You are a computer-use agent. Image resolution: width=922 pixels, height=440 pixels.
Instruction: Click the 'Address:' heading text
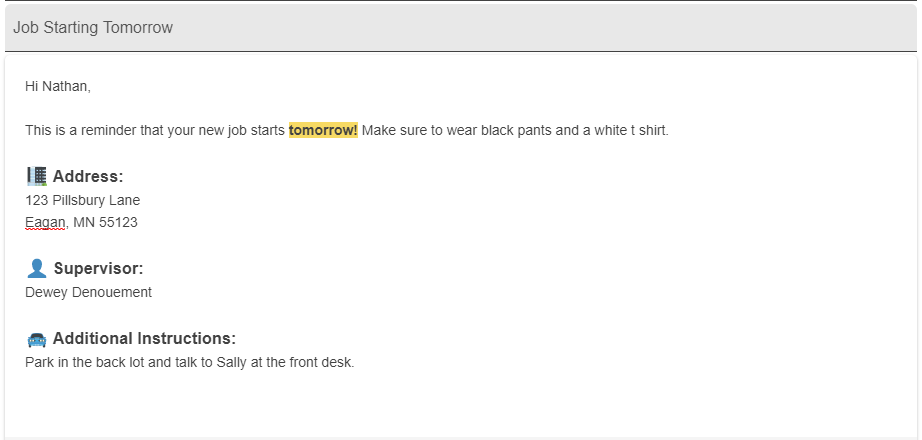(88, 177)
